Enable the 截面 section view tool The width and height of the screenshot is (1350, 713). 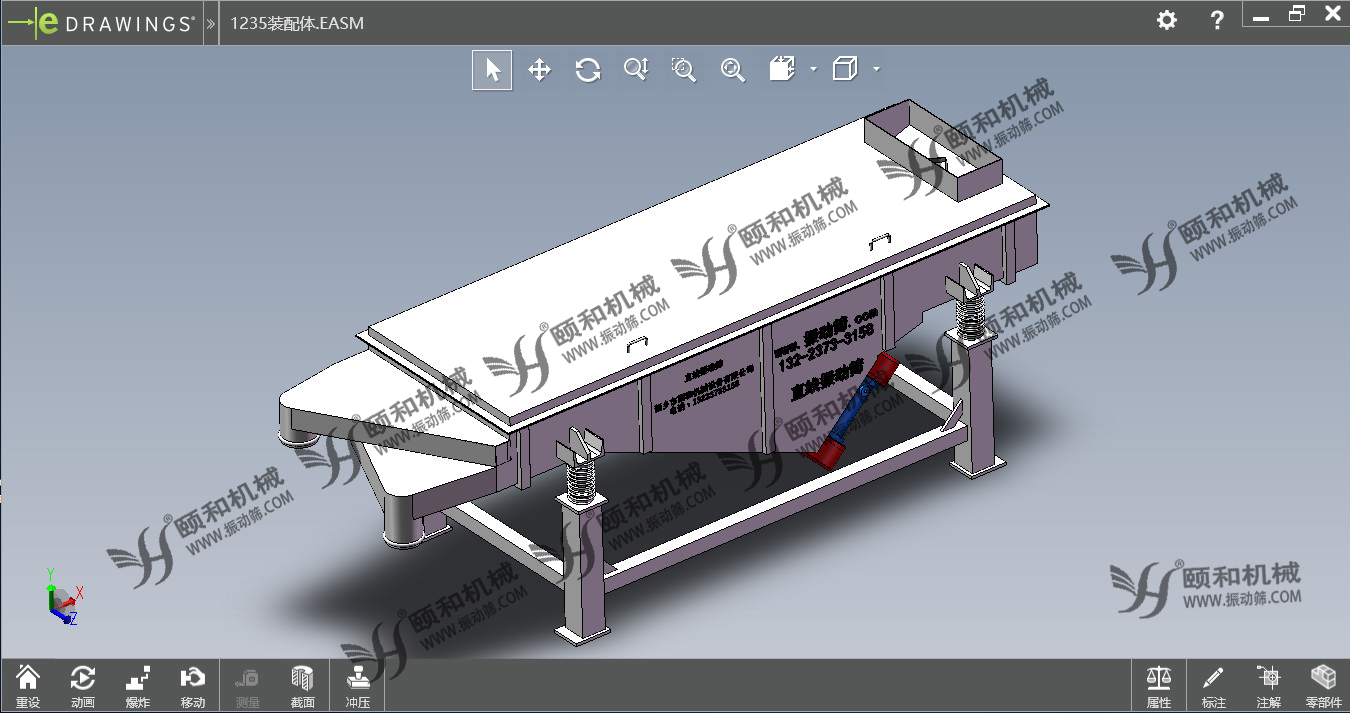(303, 686)
